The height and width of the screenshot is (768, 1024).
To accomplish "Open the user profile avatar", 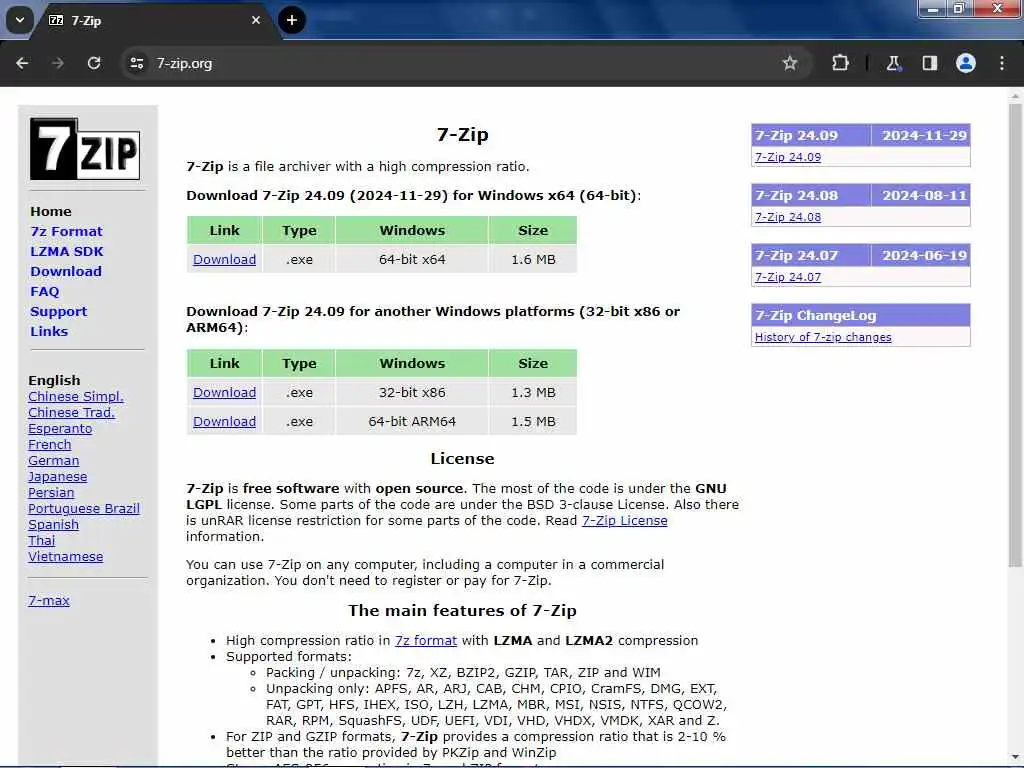I will click(x=966, y=63).
